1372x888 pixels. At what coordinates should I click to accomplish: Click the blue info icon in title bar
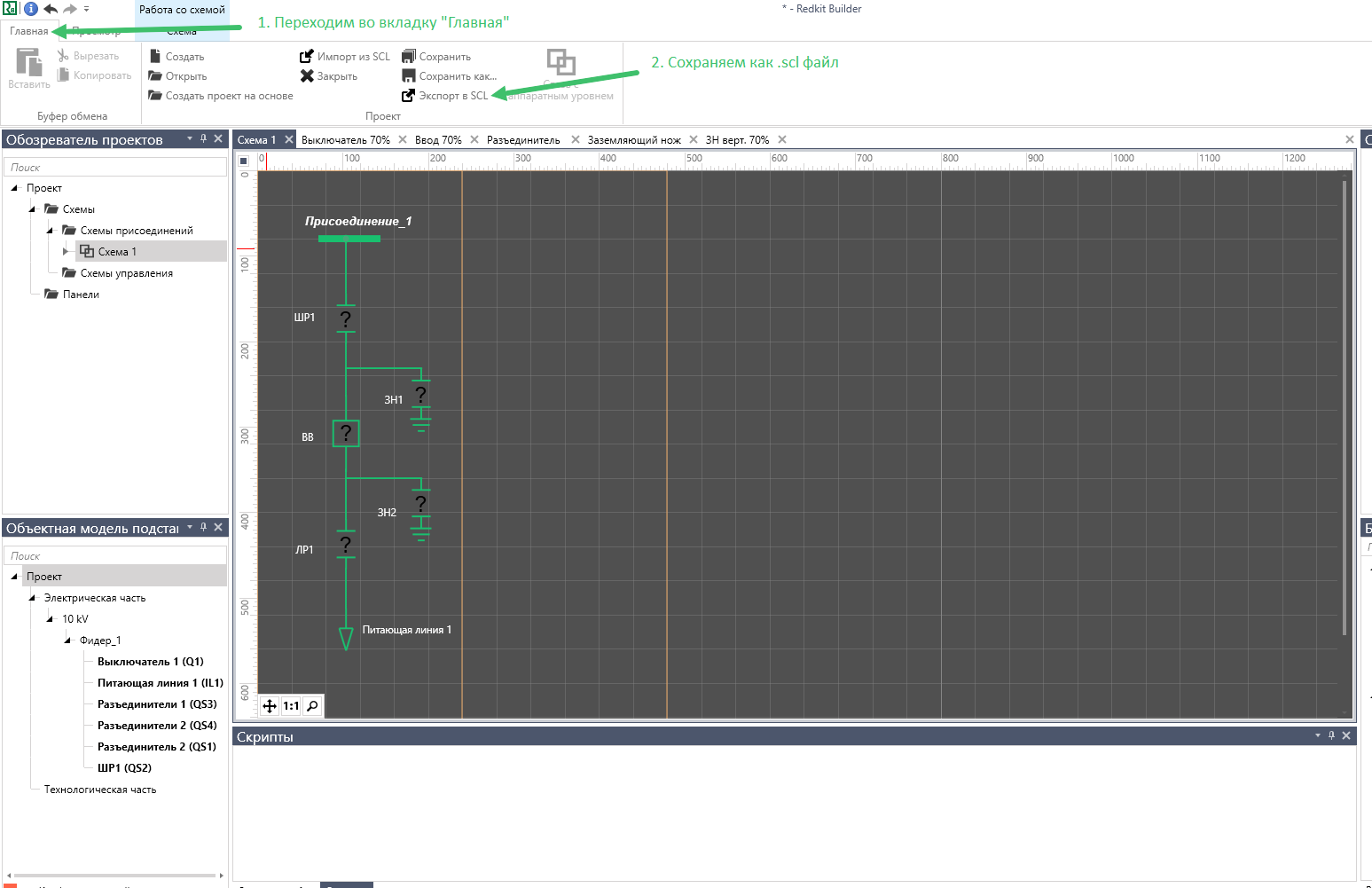click(31, 9)
